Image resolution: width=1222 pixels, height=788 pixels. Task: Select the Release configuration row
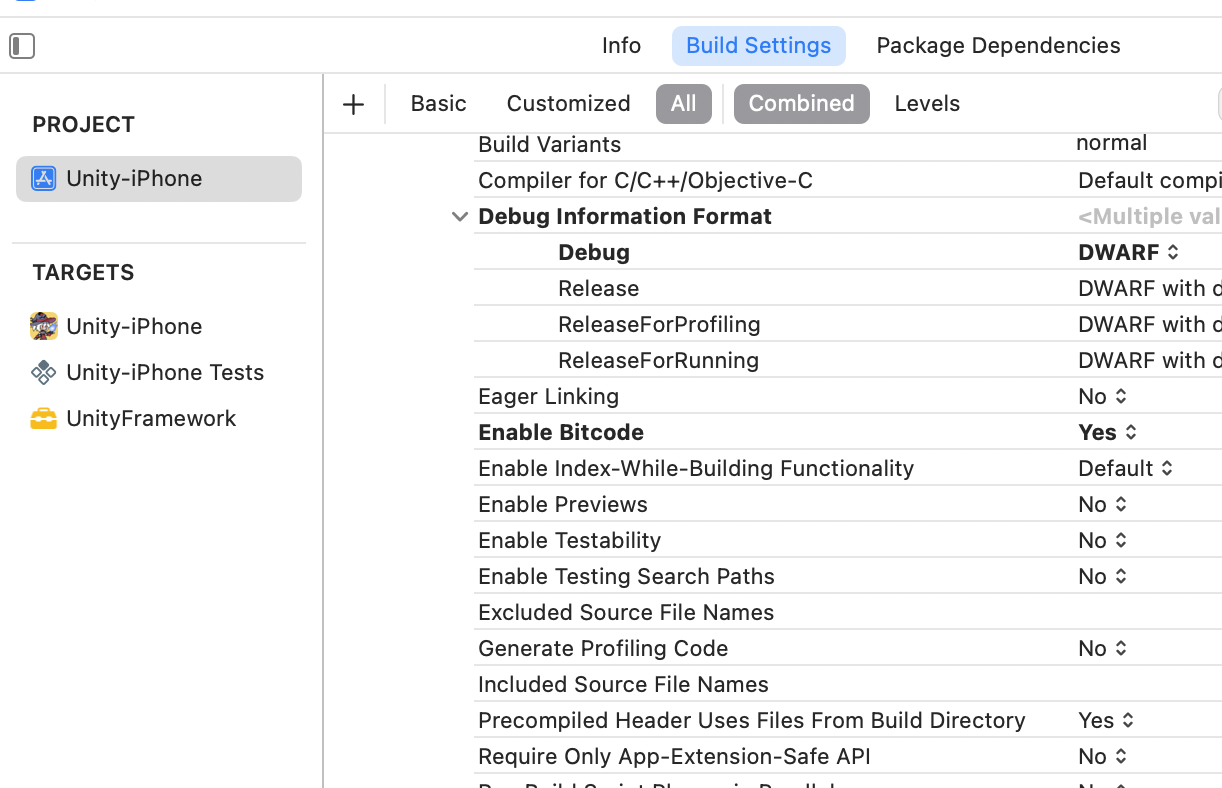tap(848, 288)
